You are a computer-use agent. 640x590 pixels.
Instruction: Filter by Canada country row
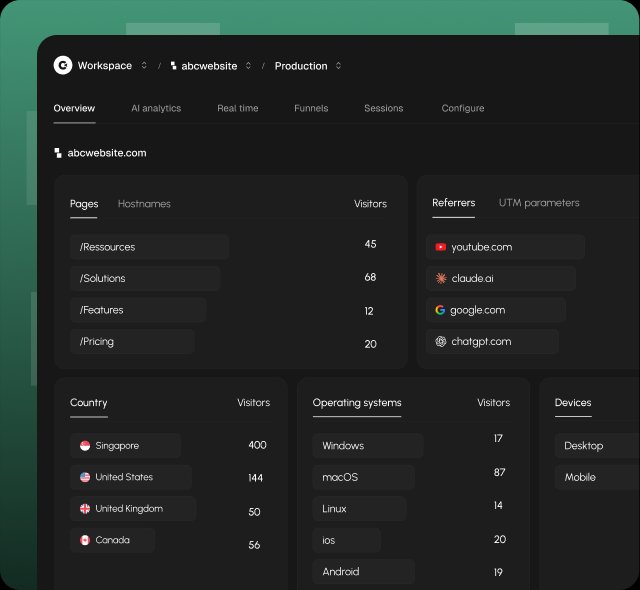[112, 540]
